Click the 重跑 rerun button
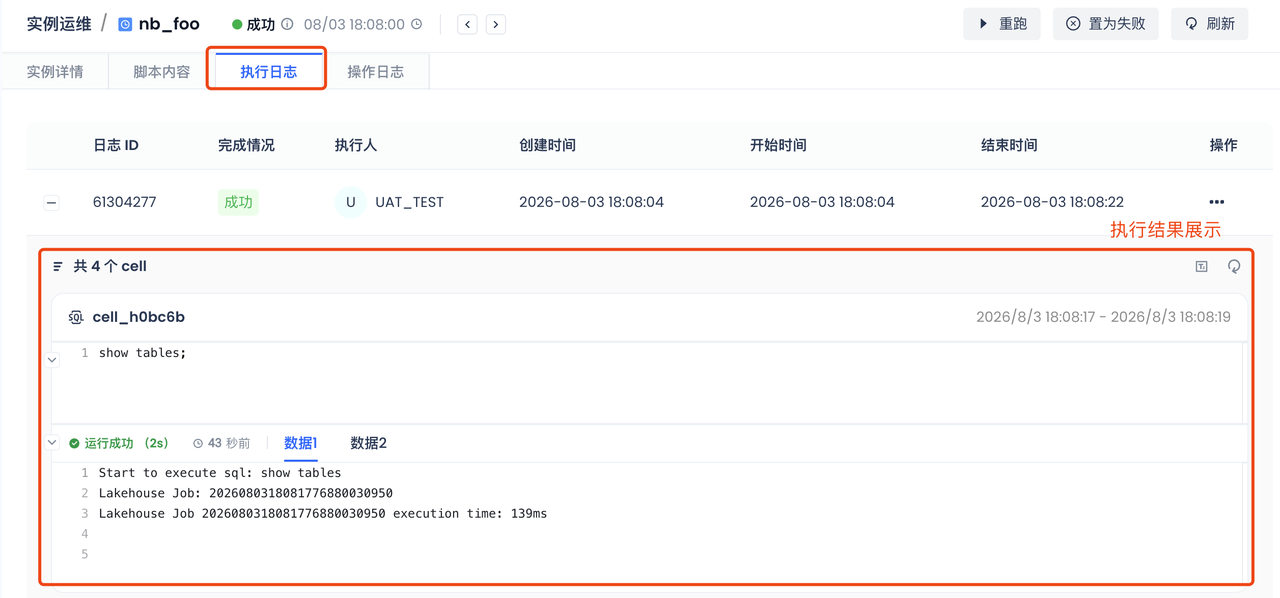This screenshot has width=1280, height=598. (x=1002, y=24)
